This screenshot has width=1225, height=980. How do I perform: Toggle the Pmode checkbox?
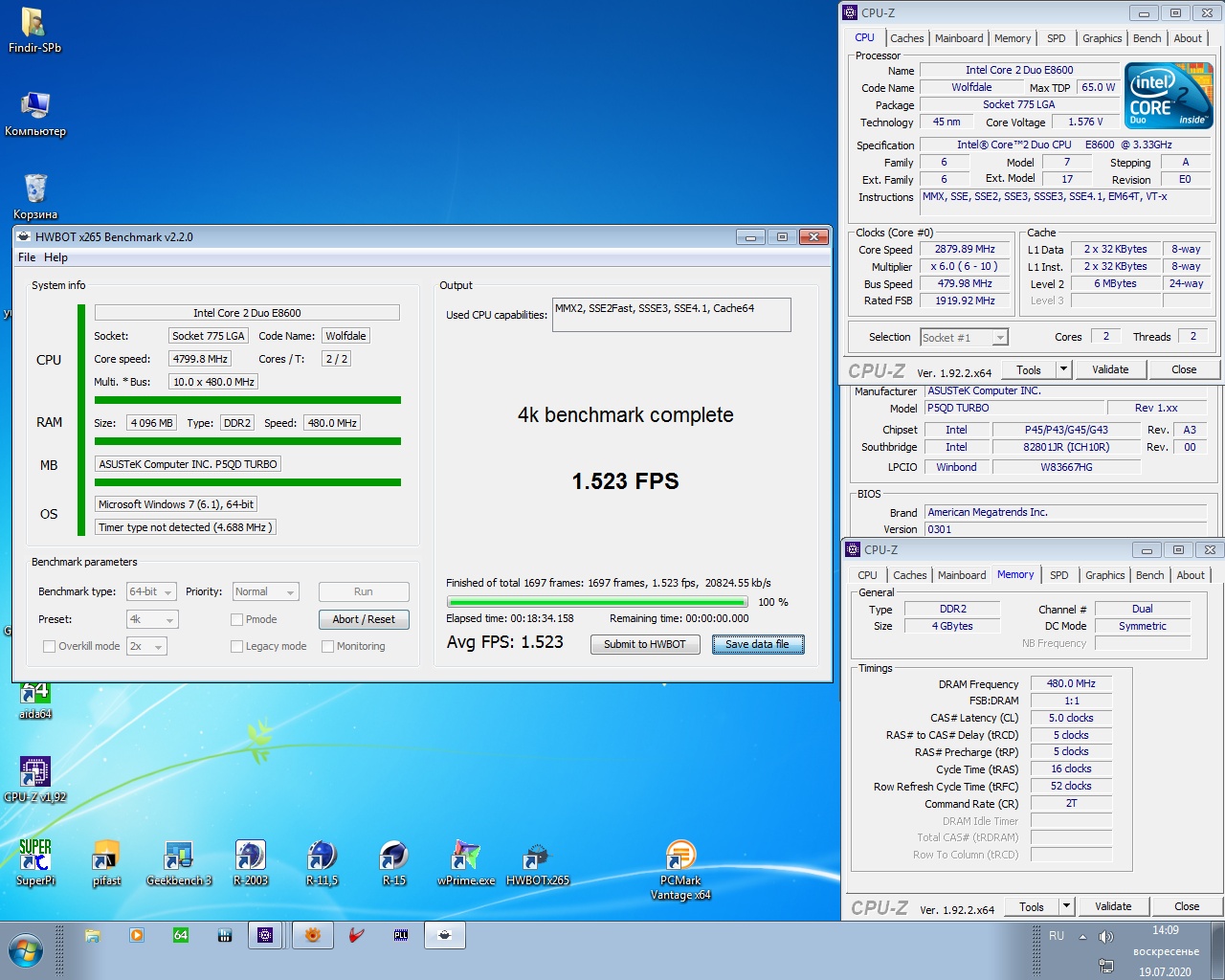[236, 619]
